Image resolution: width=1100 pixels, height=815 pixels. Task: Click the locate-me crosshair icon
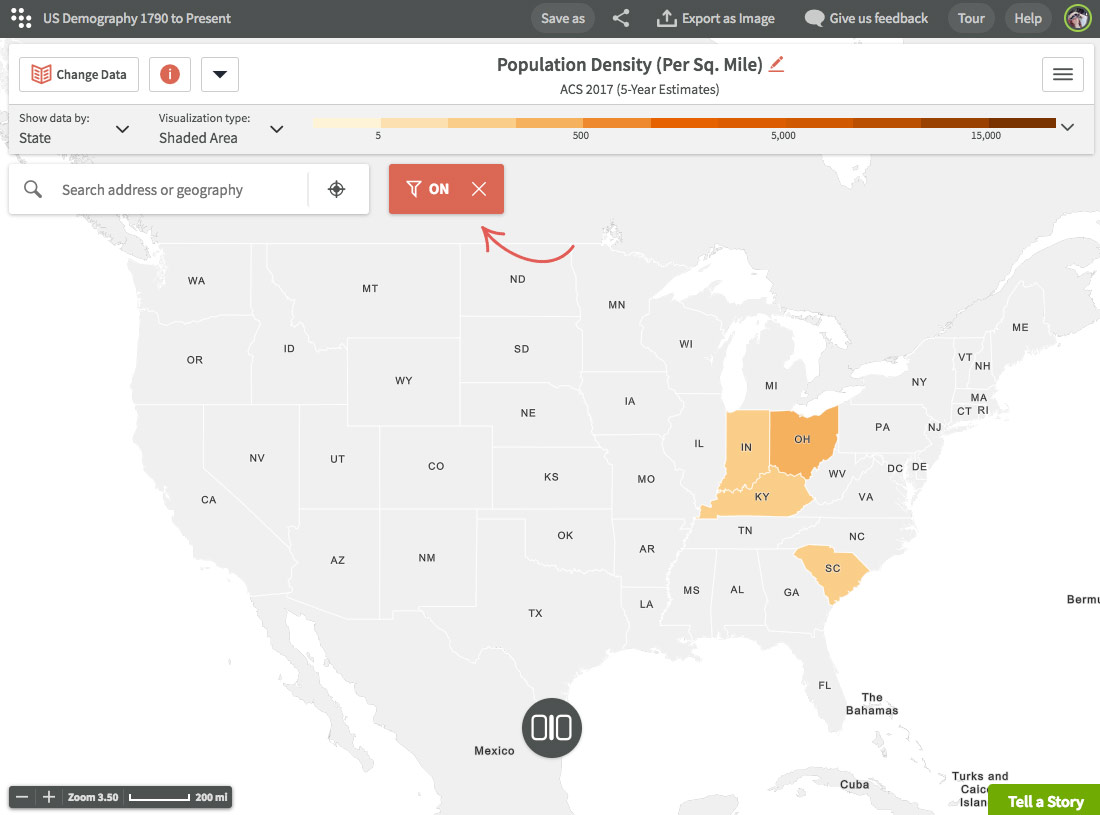pyautogui.click(x=337, y=189)
